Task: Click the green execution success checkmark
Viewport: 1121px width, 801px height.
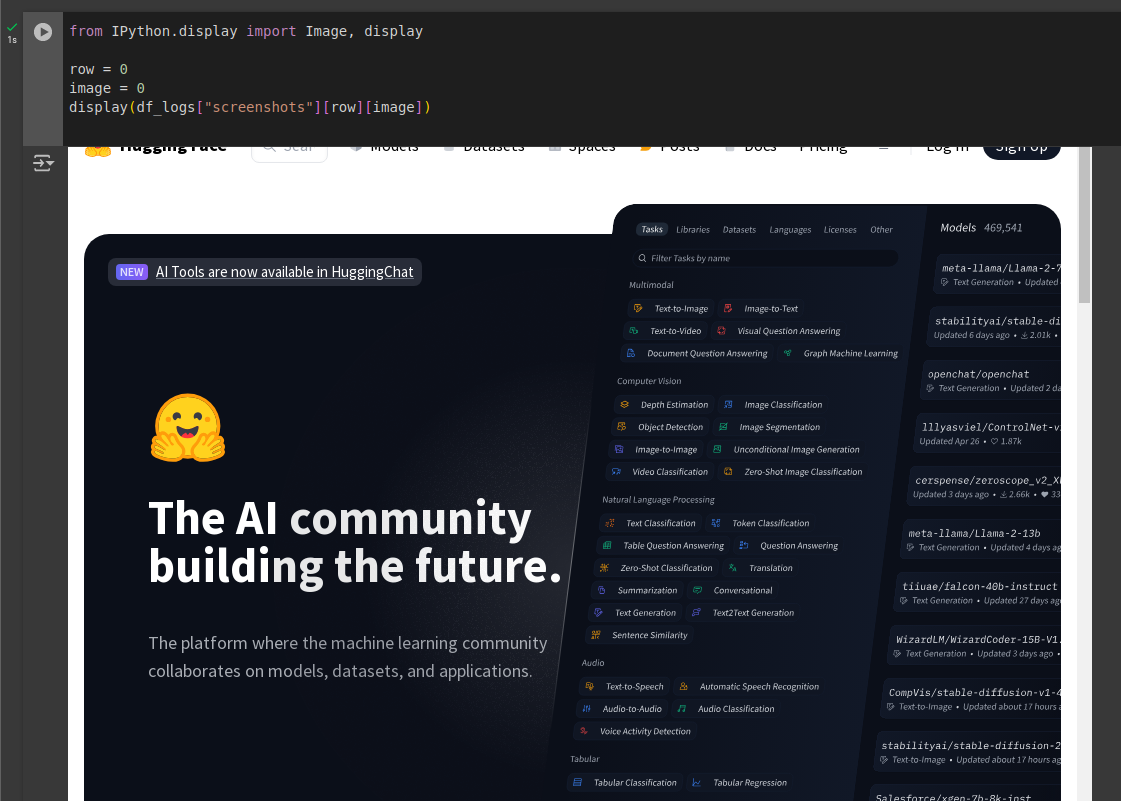Action: click(x=12, y=27)
